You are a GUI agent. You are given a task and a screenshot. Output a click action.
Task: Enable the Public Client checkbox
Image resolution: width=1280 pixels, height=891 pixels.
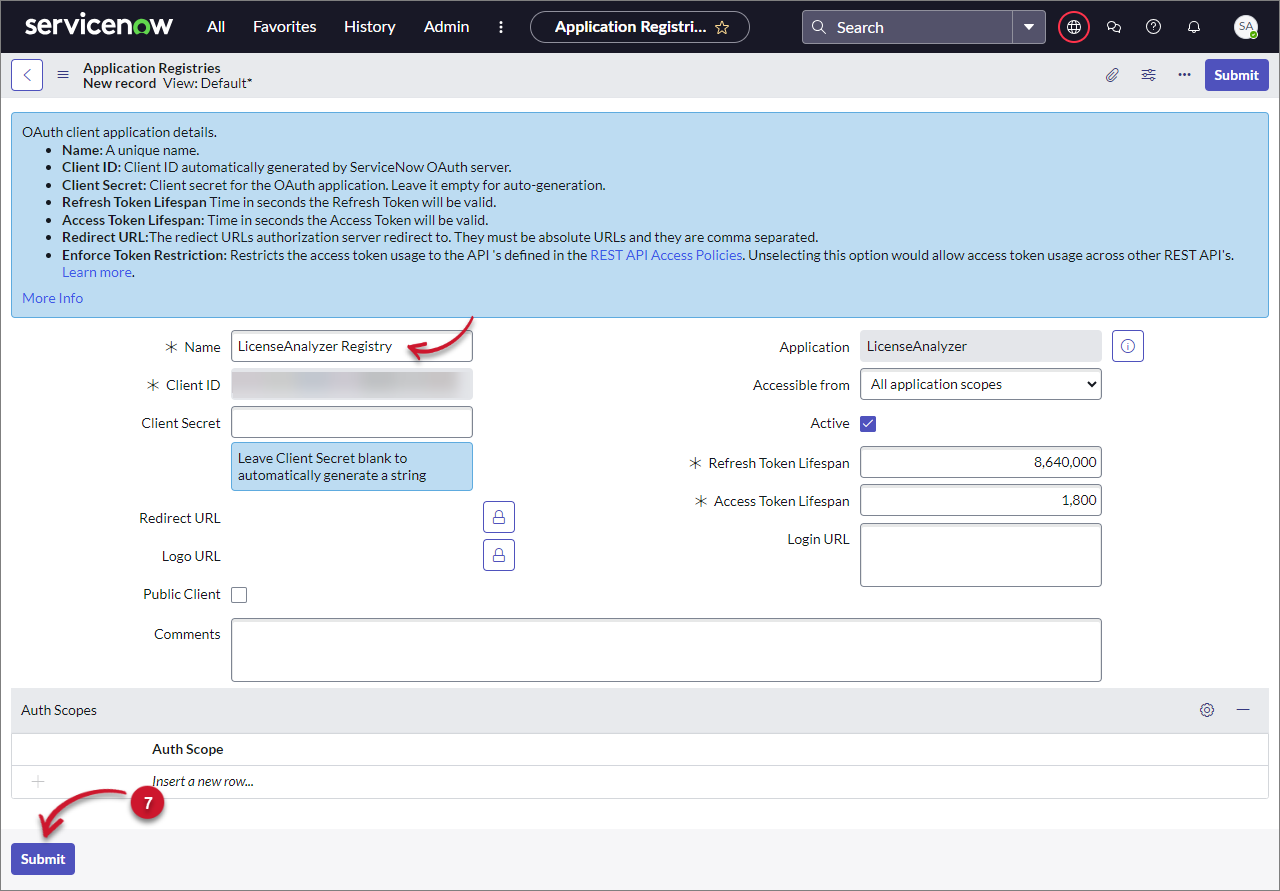(x=239, y=594)
